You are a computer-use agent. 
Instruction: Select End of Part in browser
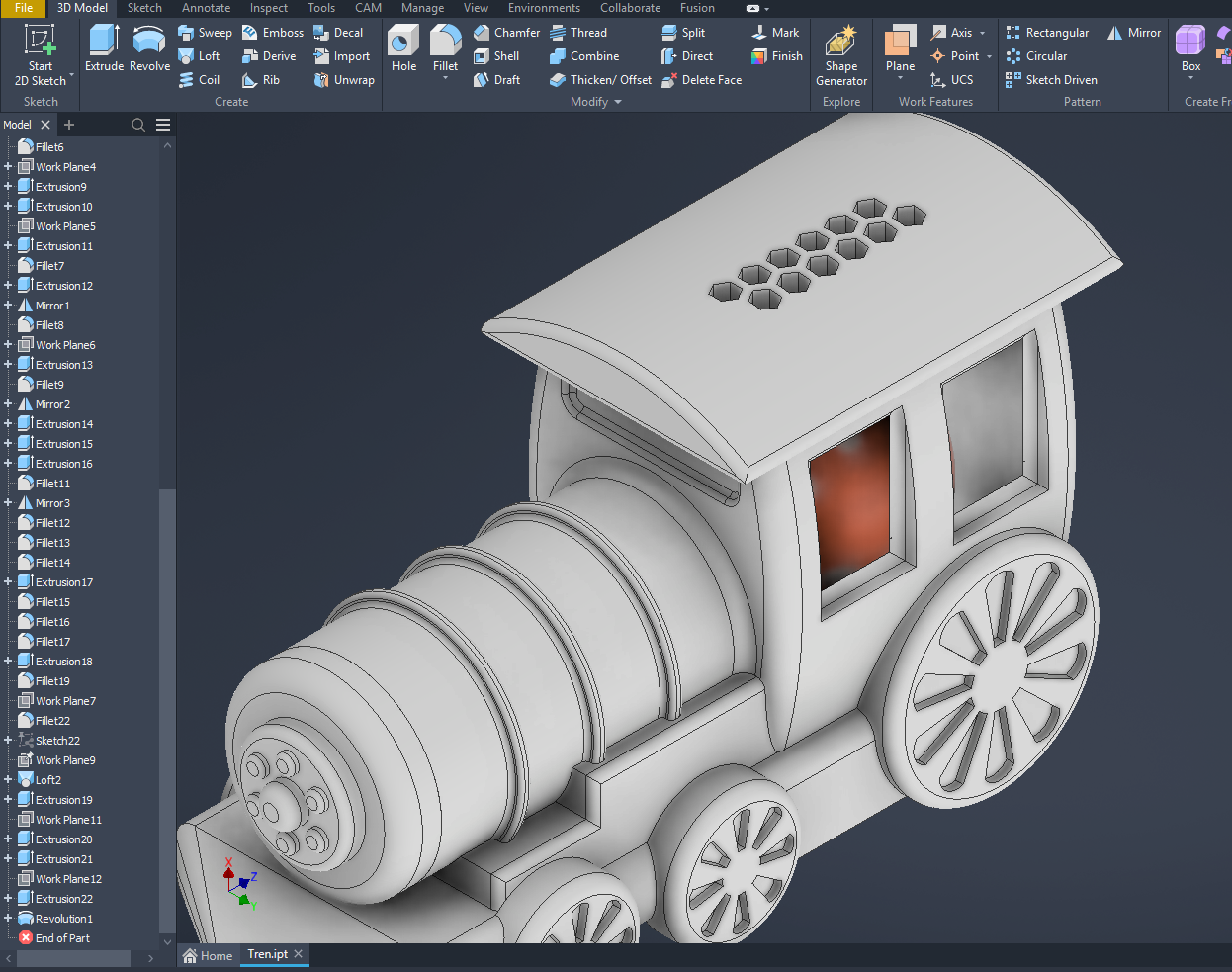click(x=60, y=937)
